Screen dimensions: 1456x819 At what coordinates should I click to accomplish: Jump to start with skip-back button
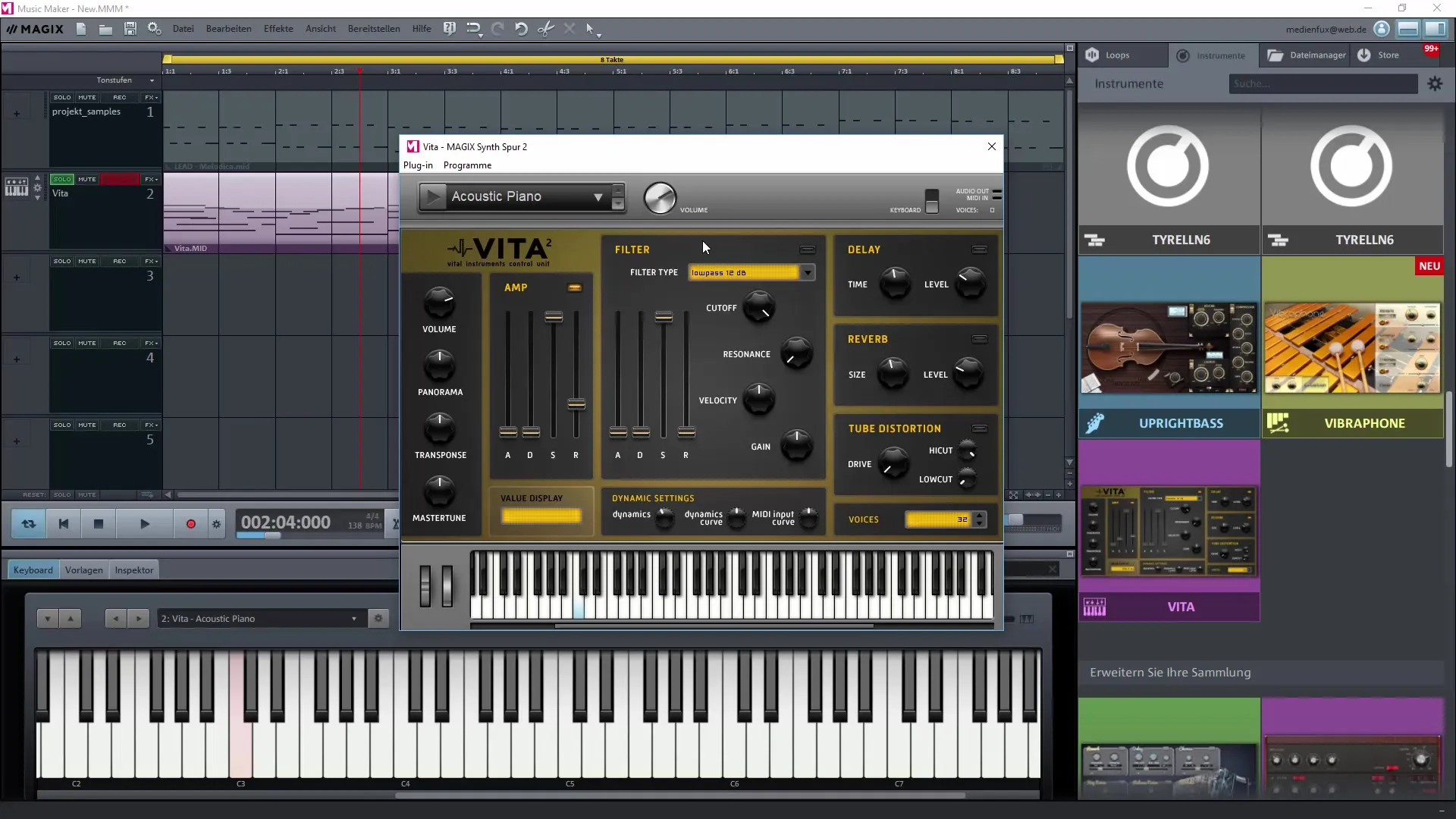pyautogui.click(x=64, y=524)
